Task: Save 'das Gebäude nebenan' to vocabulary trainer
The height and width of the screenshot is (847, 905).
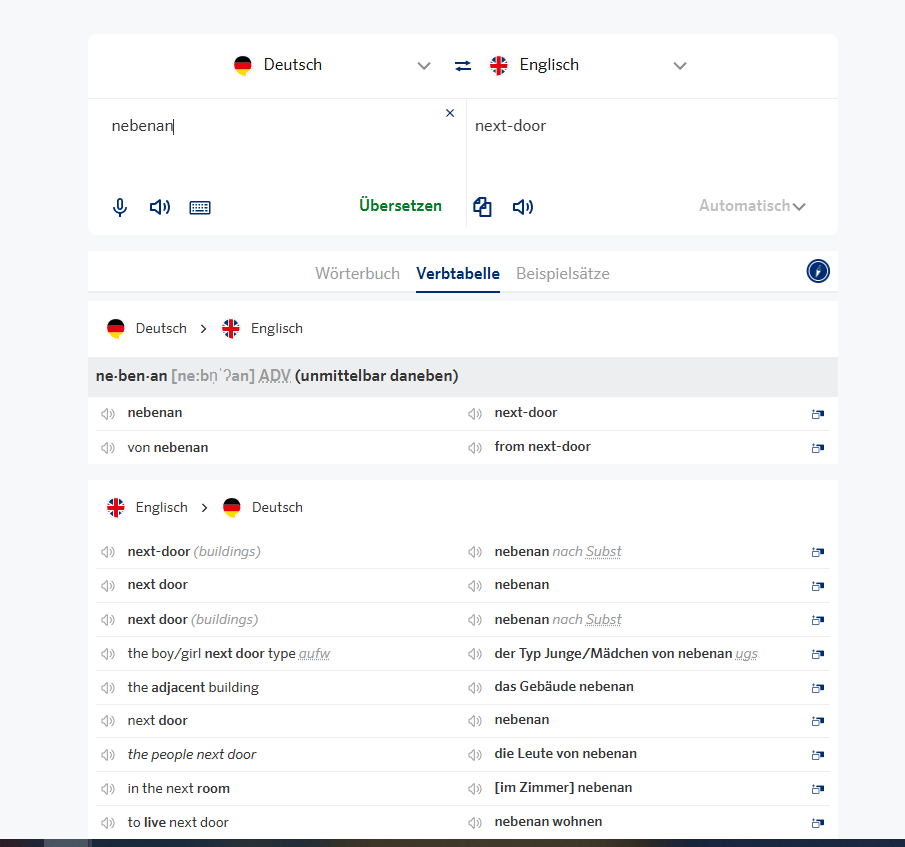Action: click(818, 688)
